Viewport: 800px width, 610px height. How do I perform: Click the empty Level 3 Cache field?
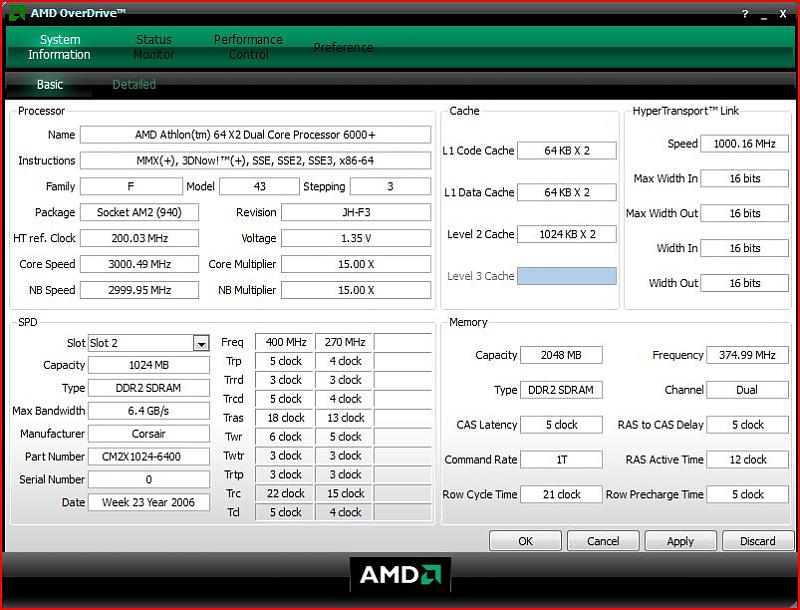(567, 276)
